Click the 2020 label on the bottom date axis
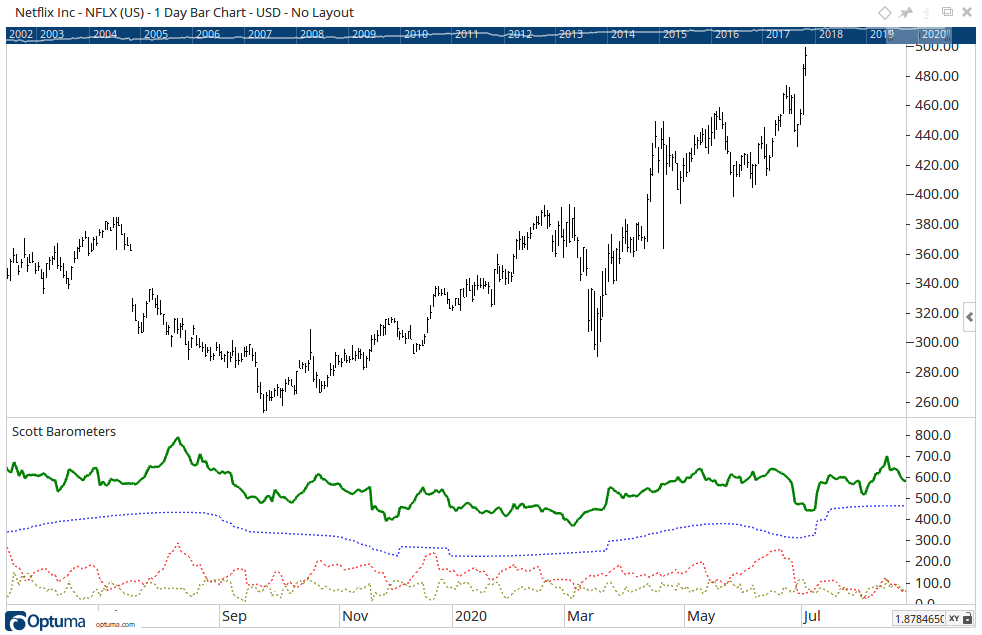982x635 pixels. point(471,616)
